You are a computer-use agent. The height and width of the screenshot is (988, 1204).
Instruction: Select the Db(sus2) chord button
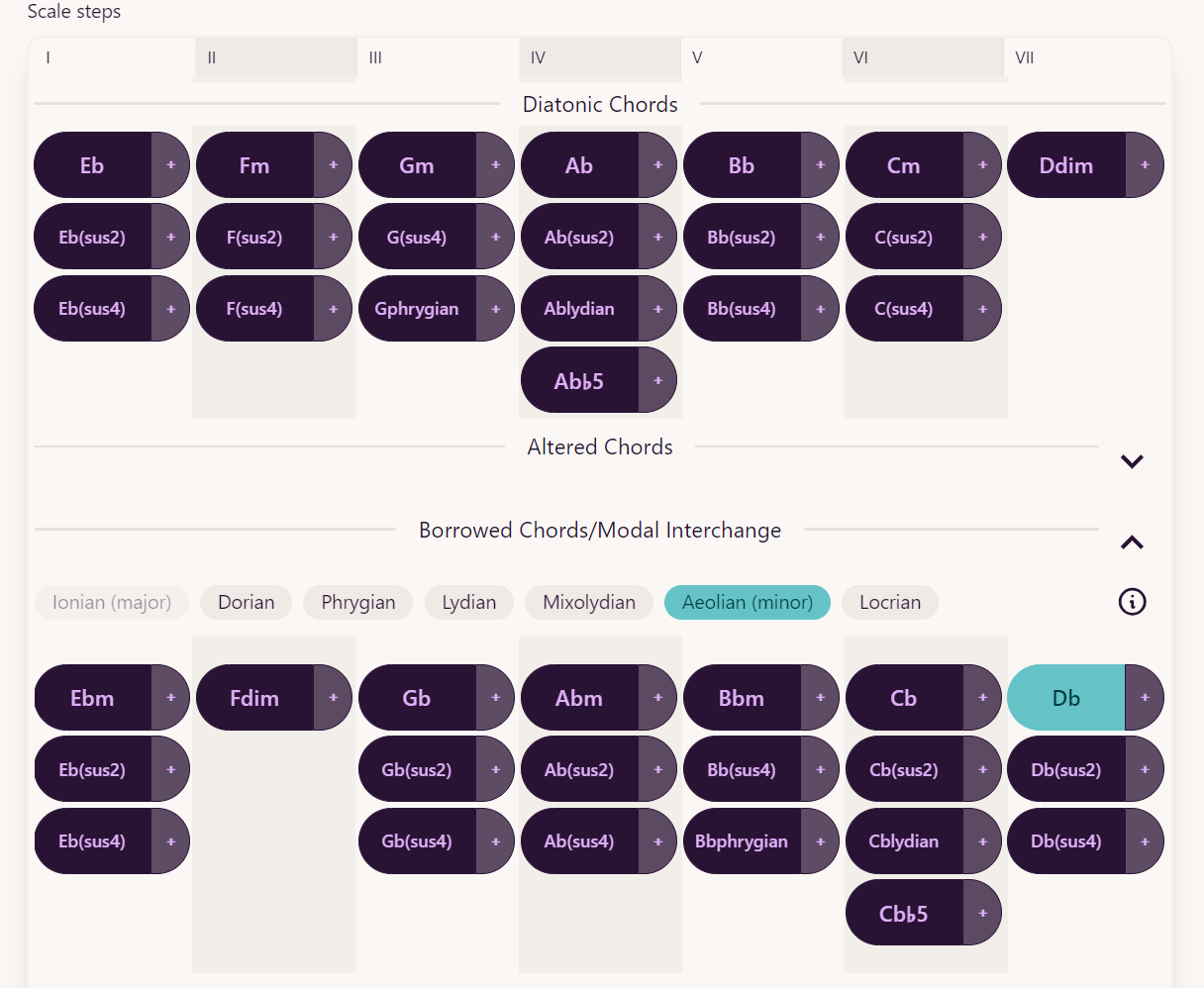[1067, 769]
